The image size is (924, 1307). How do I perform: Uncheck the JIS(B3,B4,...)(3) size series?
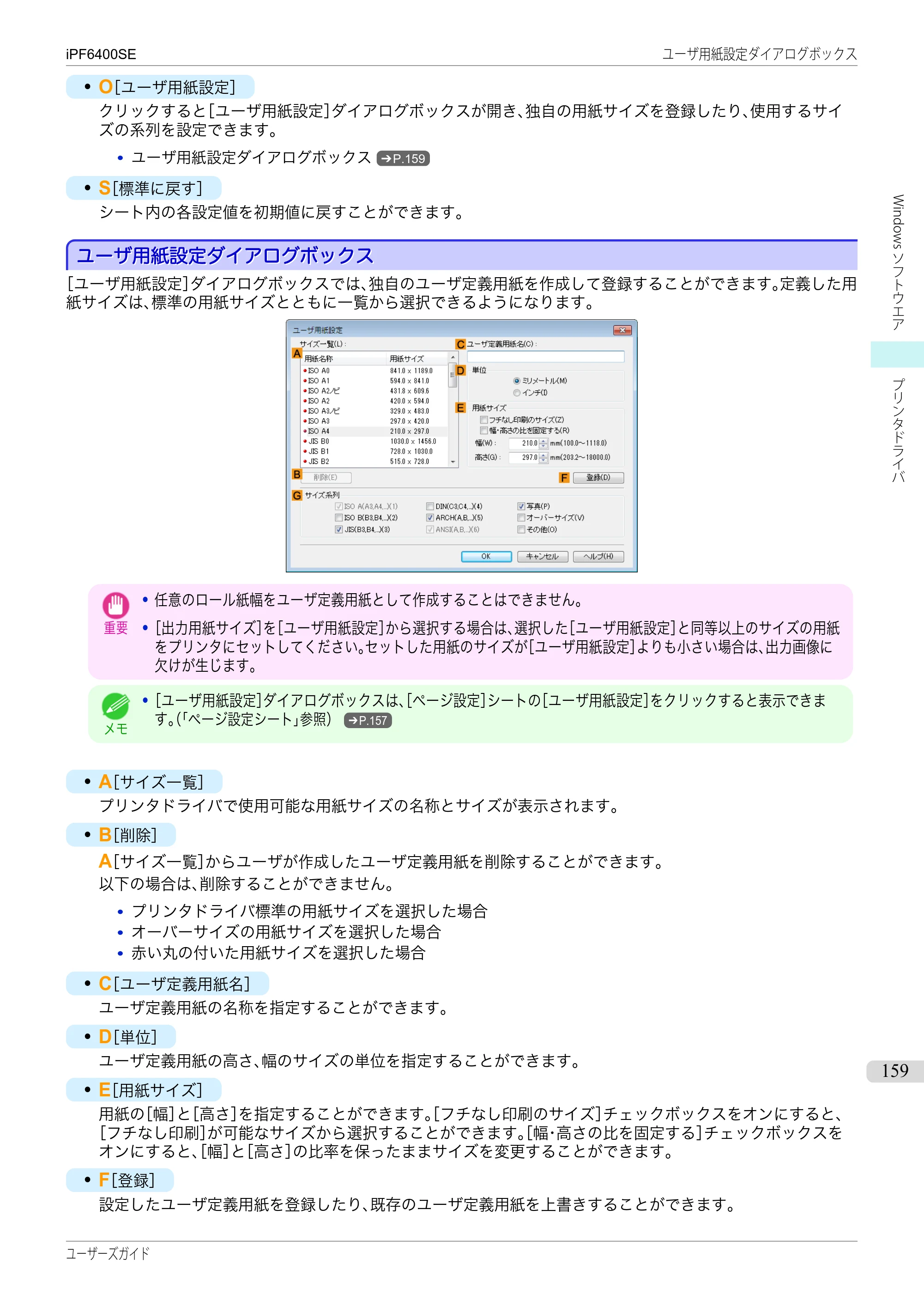tap(338, 529)
